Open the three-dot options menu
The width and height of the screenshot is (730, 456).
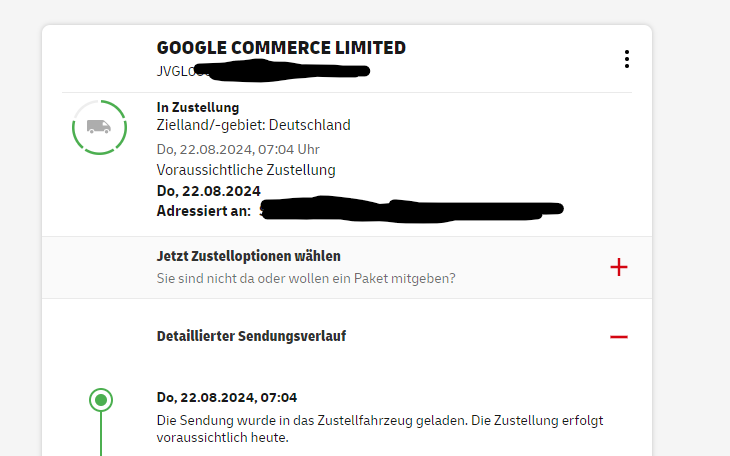click(x=627, y=59)
